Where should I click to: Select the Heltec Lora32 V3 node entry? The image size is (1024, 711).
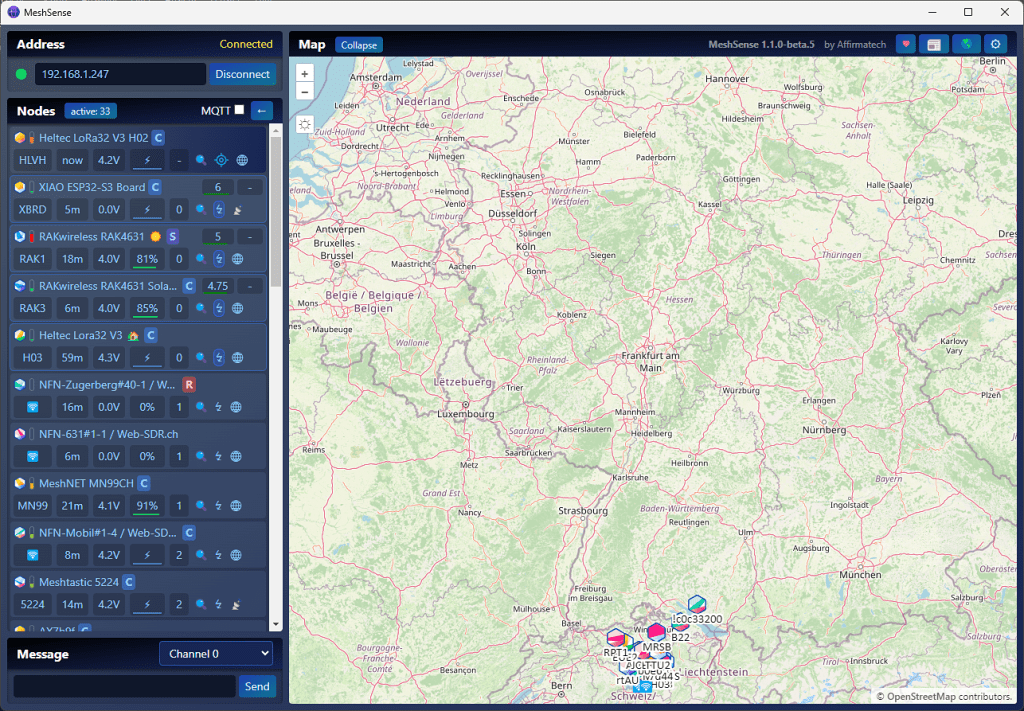80,335
